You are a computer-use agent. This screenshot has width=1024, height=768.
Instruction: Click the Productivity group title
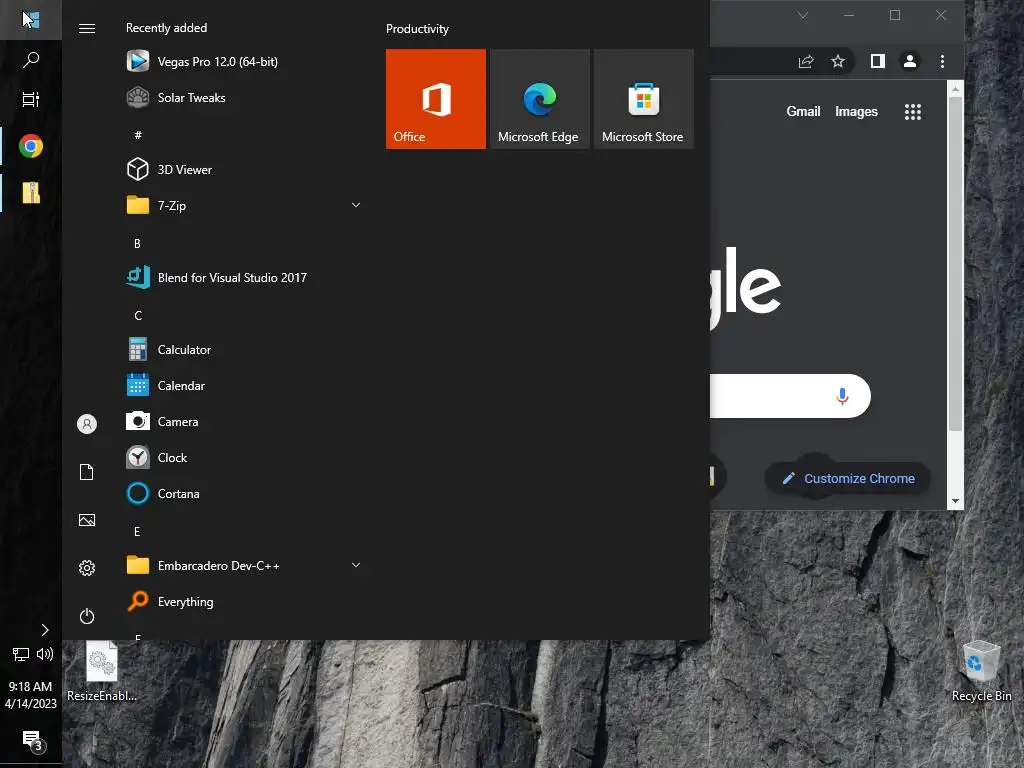point(417,29)
